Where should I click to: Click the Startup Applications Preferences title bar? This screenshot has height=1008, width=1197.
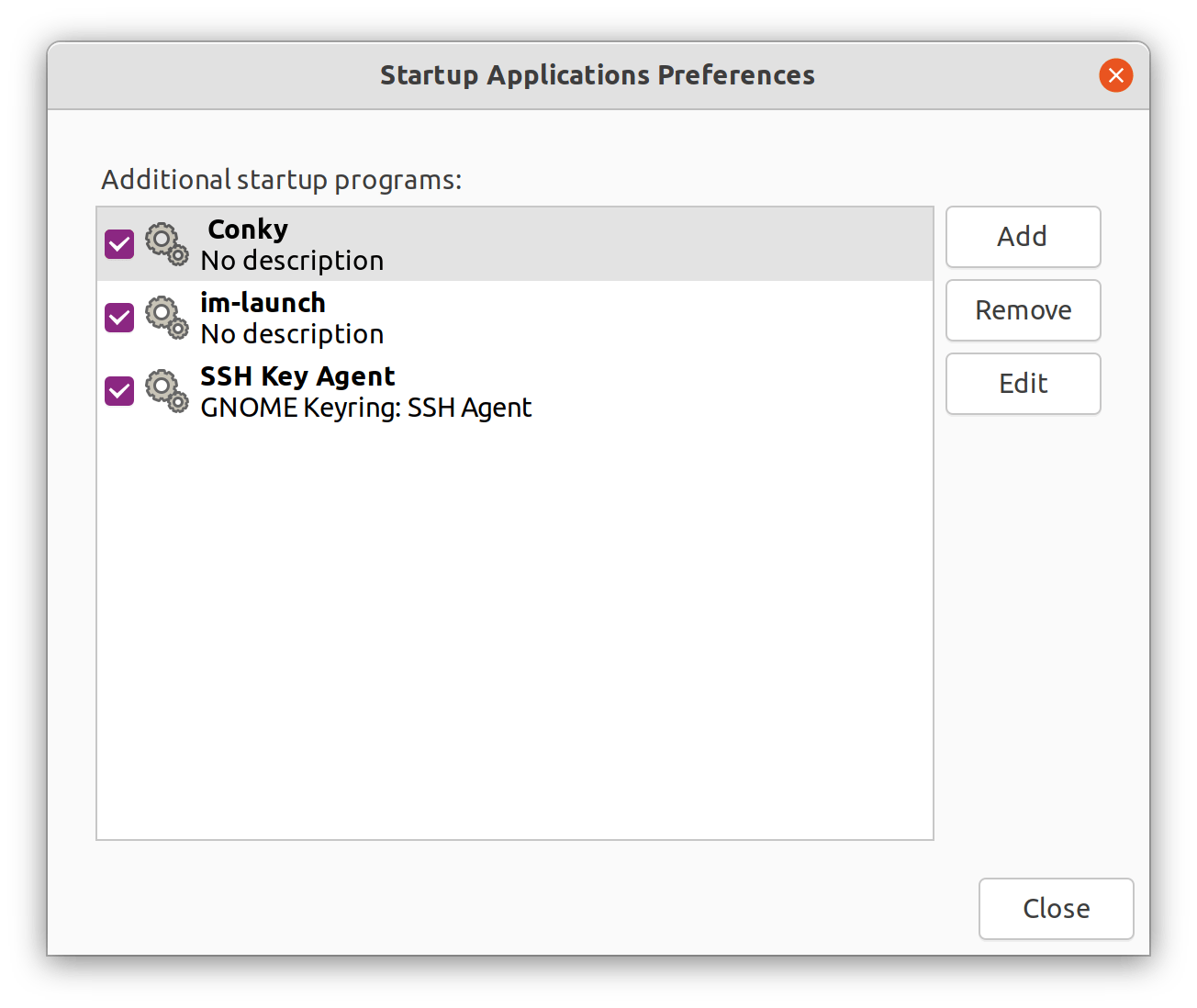[597, 75]
